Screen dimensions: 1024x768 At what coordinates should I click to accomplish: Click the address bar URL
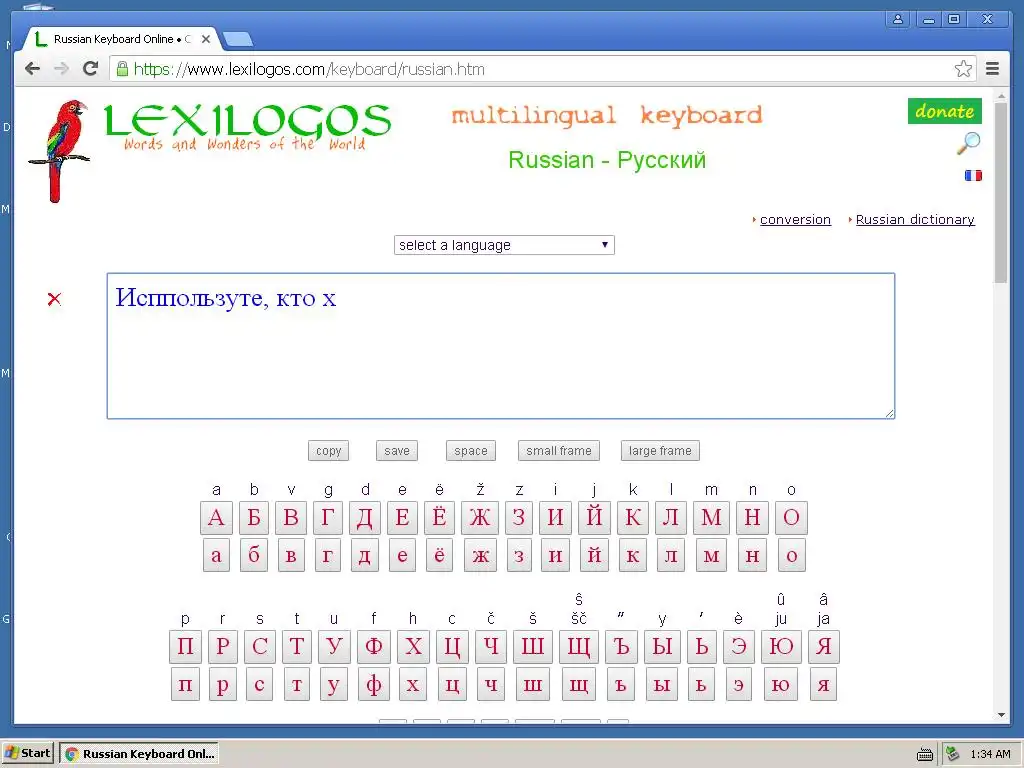pyautogui.click(x=309, y=69)
